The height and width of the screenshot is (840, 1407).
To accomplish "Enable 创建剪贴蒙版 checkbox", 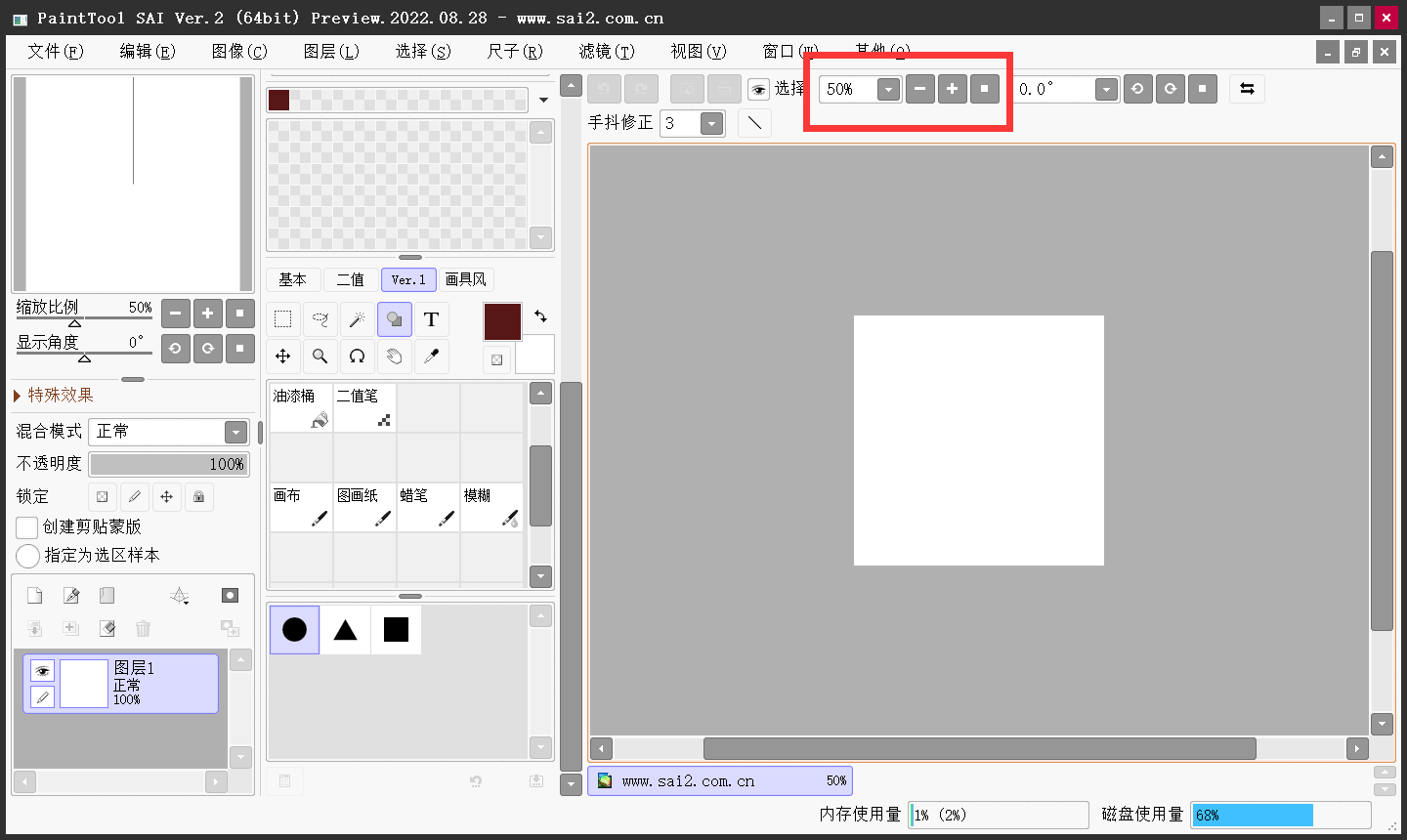I will (x=27, y=527).
